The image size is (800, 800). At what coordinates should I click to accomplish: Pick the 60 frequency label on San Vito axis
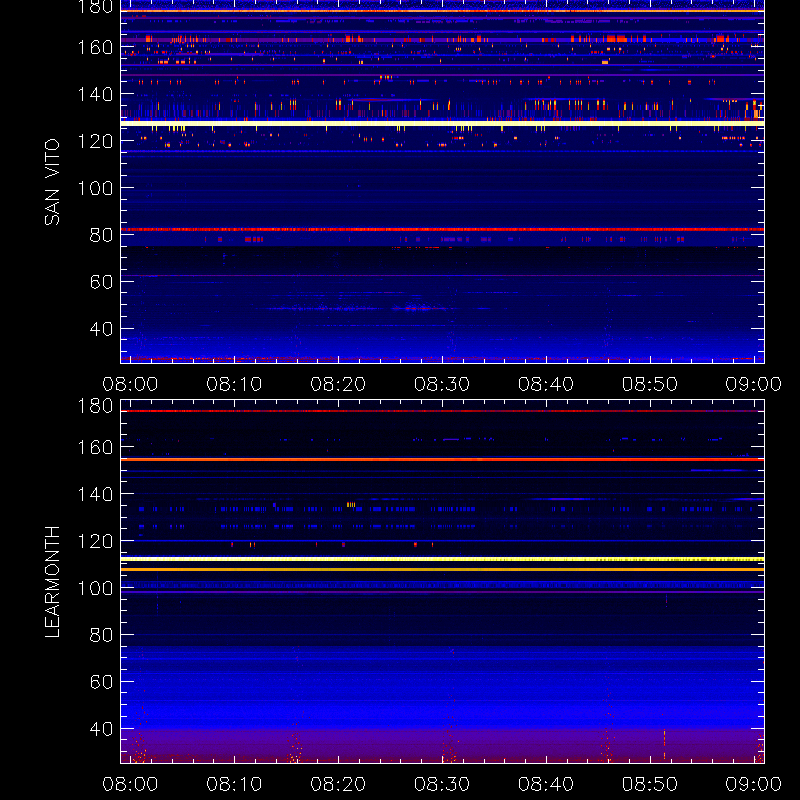point(101,282)
